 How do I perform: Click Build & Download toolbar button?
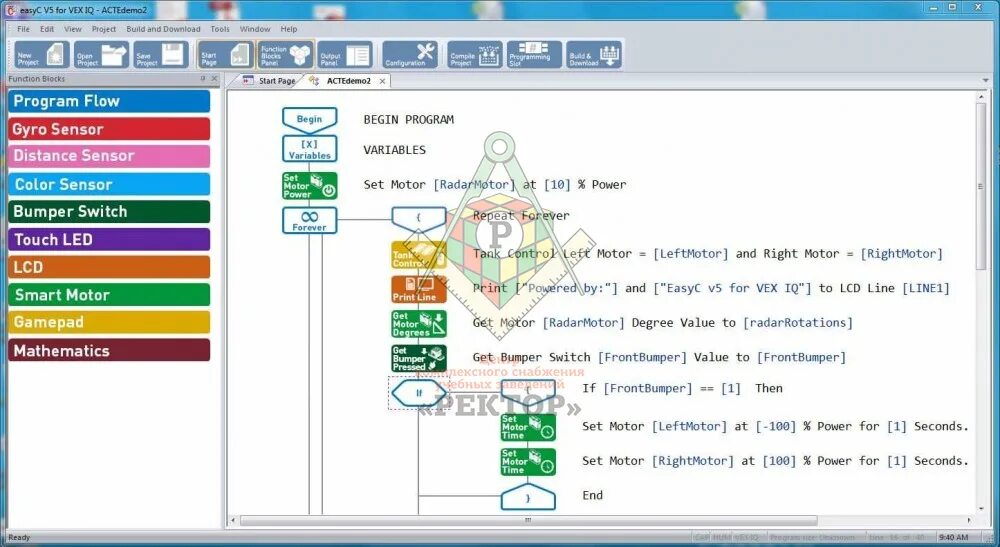coord(594,55)
